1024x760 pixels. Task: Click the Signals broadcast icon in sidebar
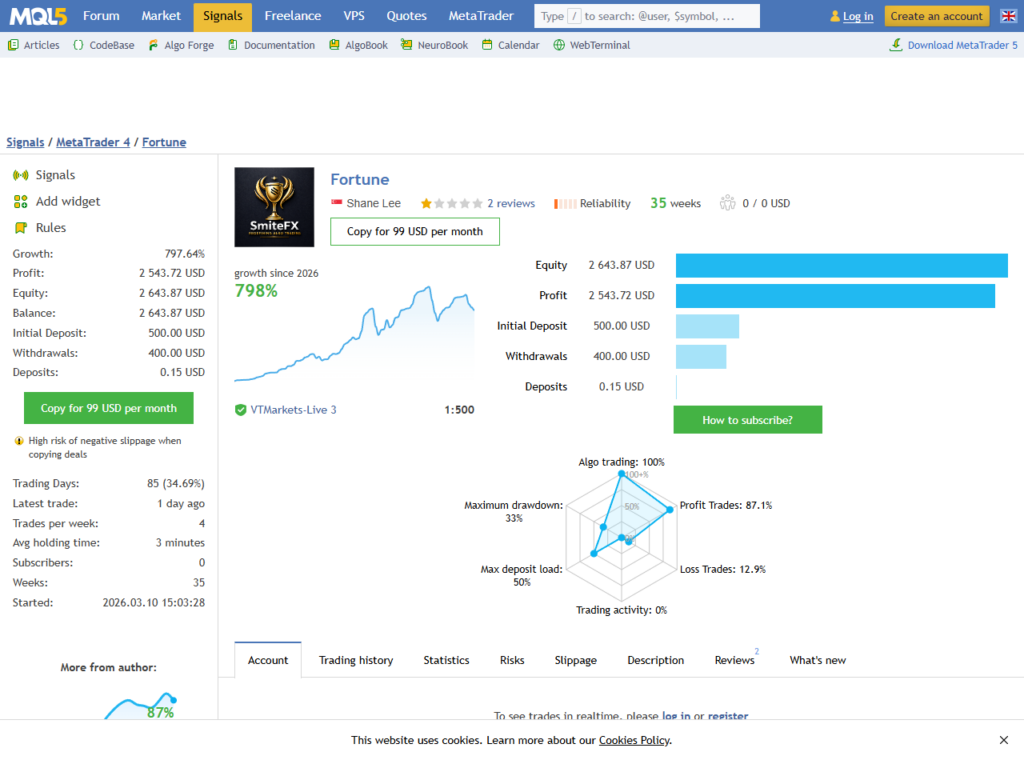pyautogui.click(x=21, y=175)
